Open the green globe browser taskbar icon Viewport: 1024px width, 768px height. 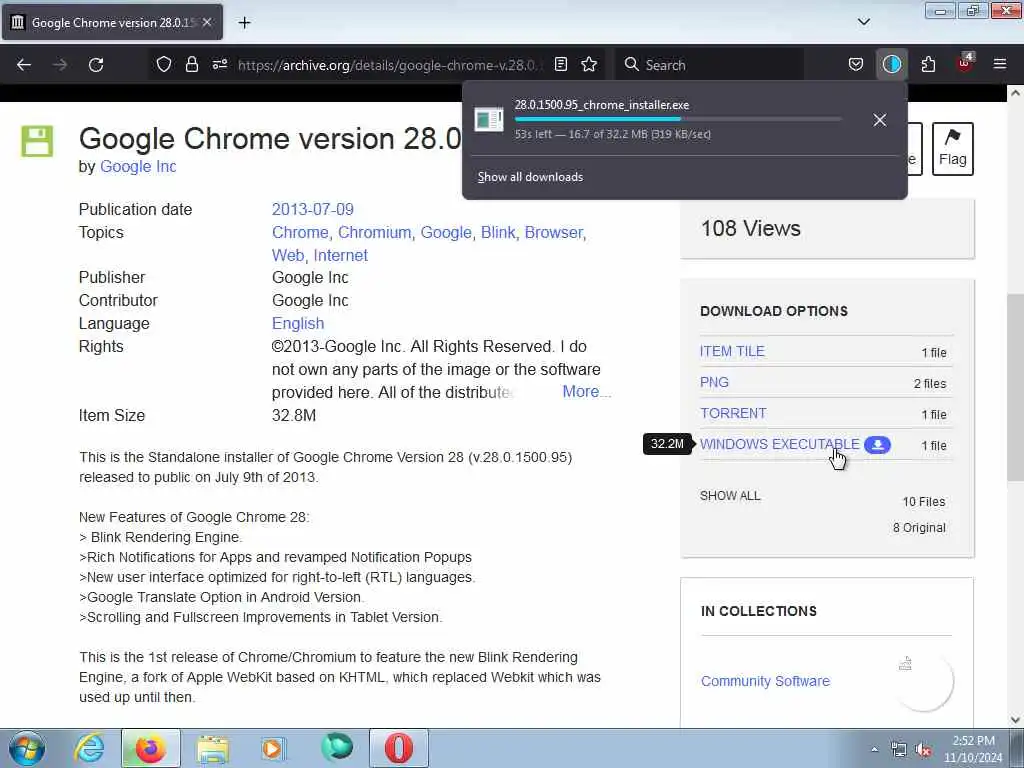point(336,748)
